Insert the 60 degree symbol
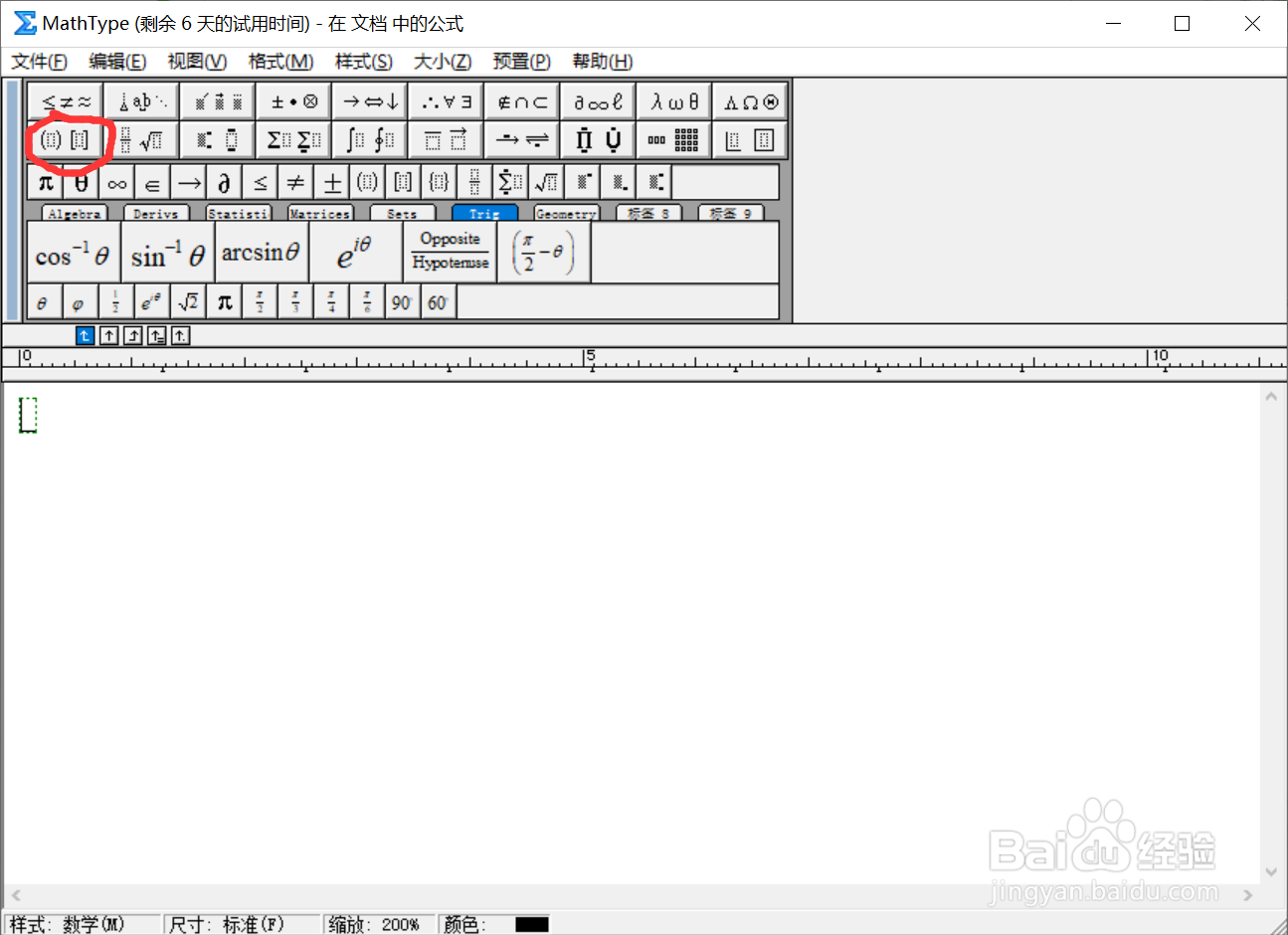 coord(438,302)
